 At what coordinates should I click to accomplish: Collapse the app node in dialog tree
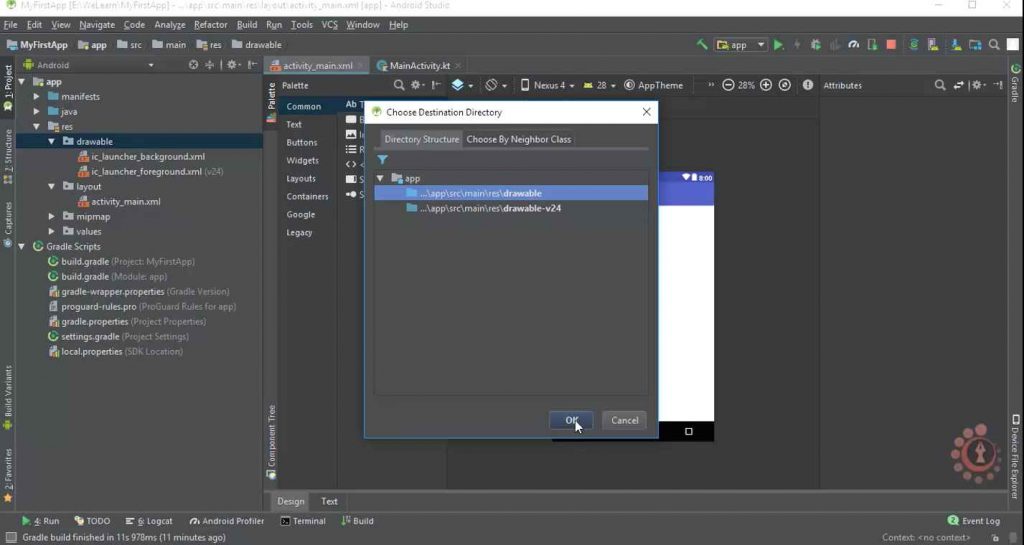point(380,178)
